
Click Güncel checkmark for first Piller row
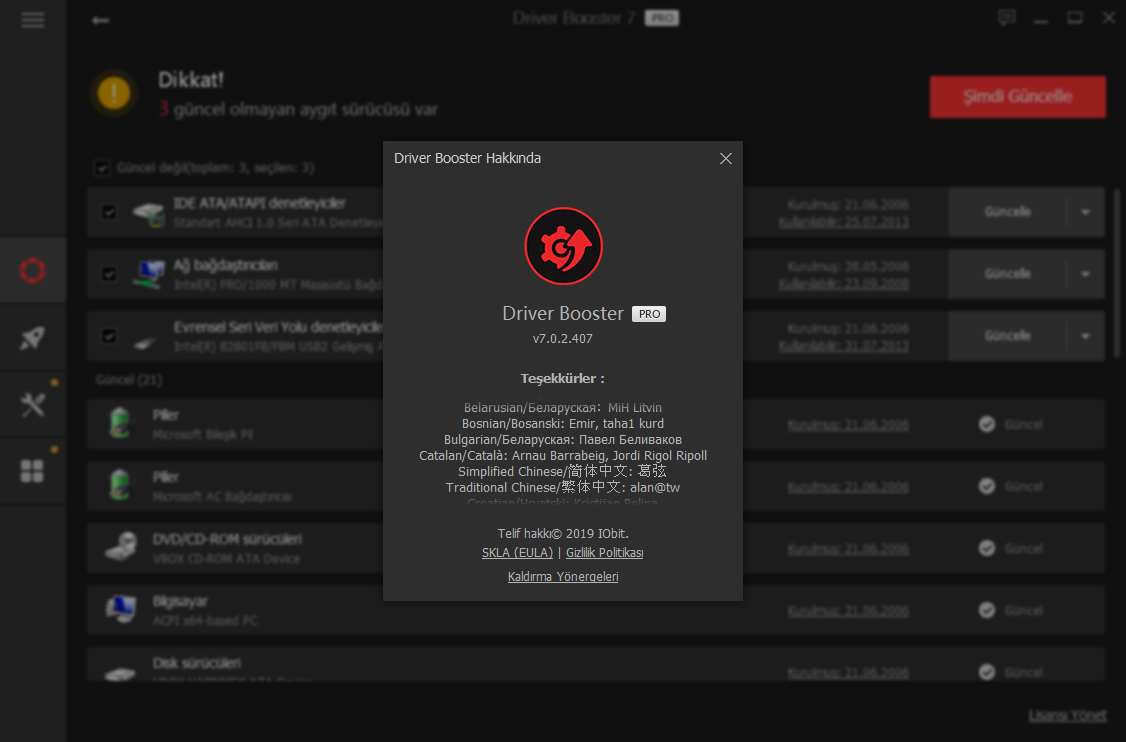(x=987, y=425)
